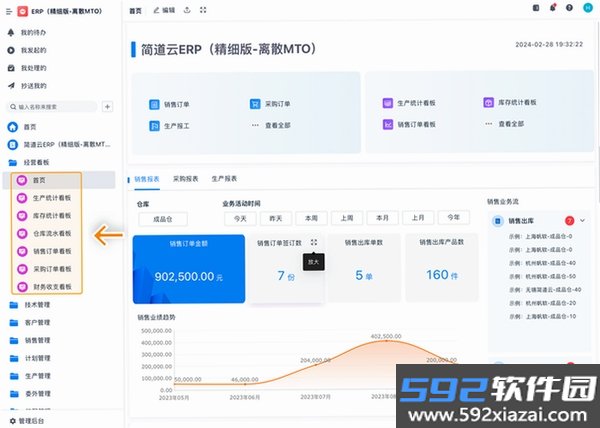Select the 今年 time filter
Viewport: 600px width, 428px height.
(x=454, y=217)
